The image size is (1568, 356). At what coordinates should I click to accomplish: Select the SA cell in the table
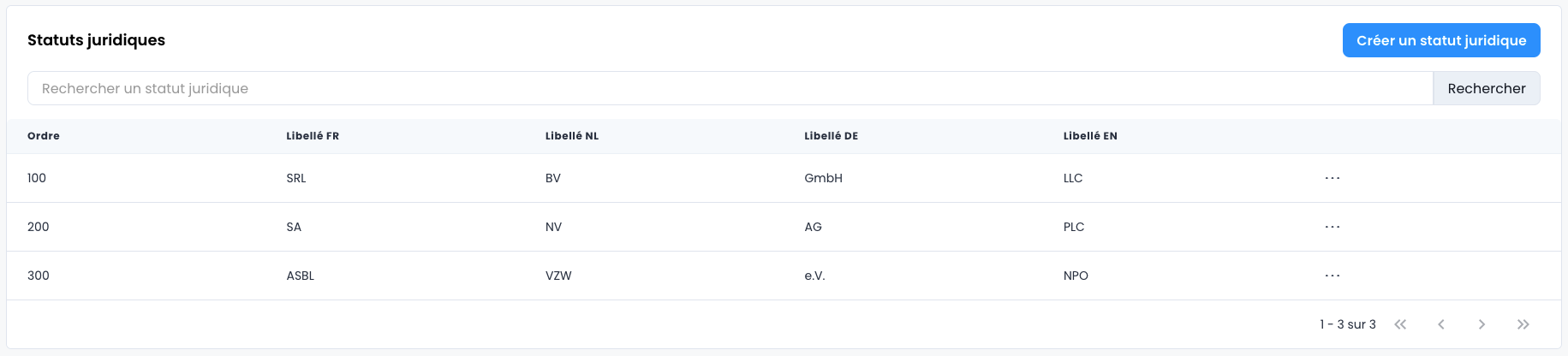(x=294, y=227)
